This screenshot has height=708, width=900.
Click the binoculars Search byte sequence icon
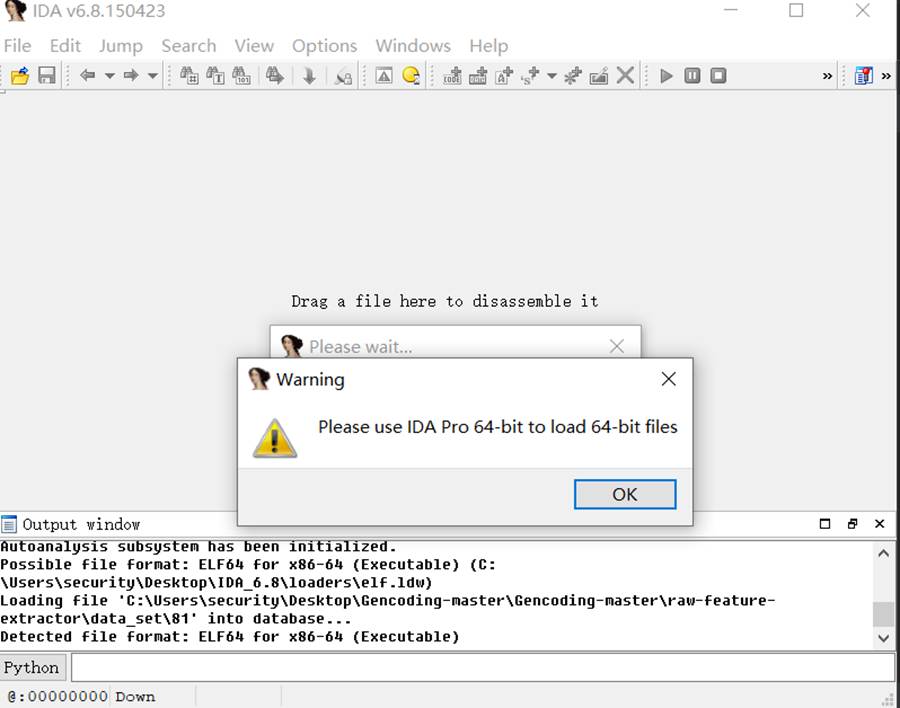pos(241,75)
